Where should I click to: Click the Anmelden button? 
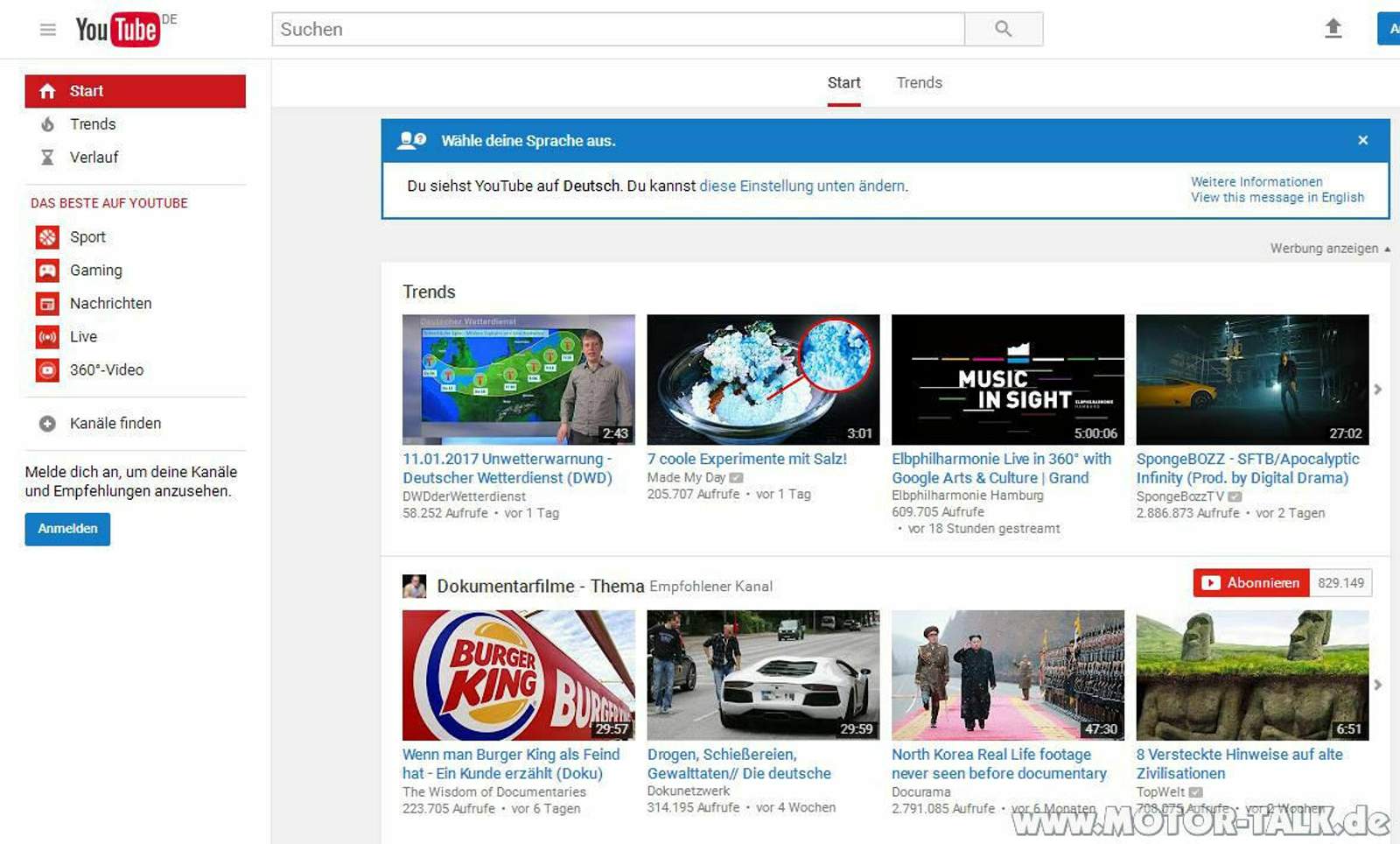[67, 529]
